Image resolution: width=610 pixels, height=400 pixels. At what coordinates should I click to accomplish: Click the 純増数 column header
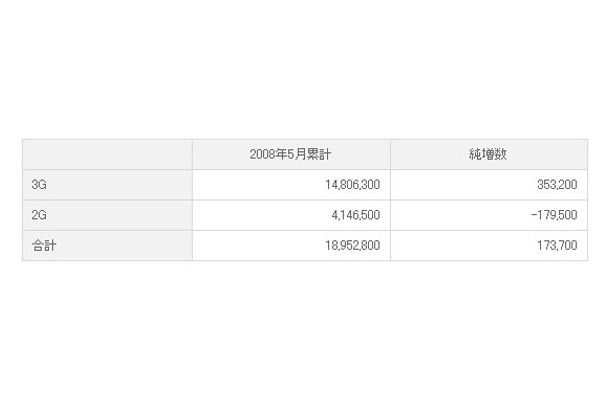488,154
